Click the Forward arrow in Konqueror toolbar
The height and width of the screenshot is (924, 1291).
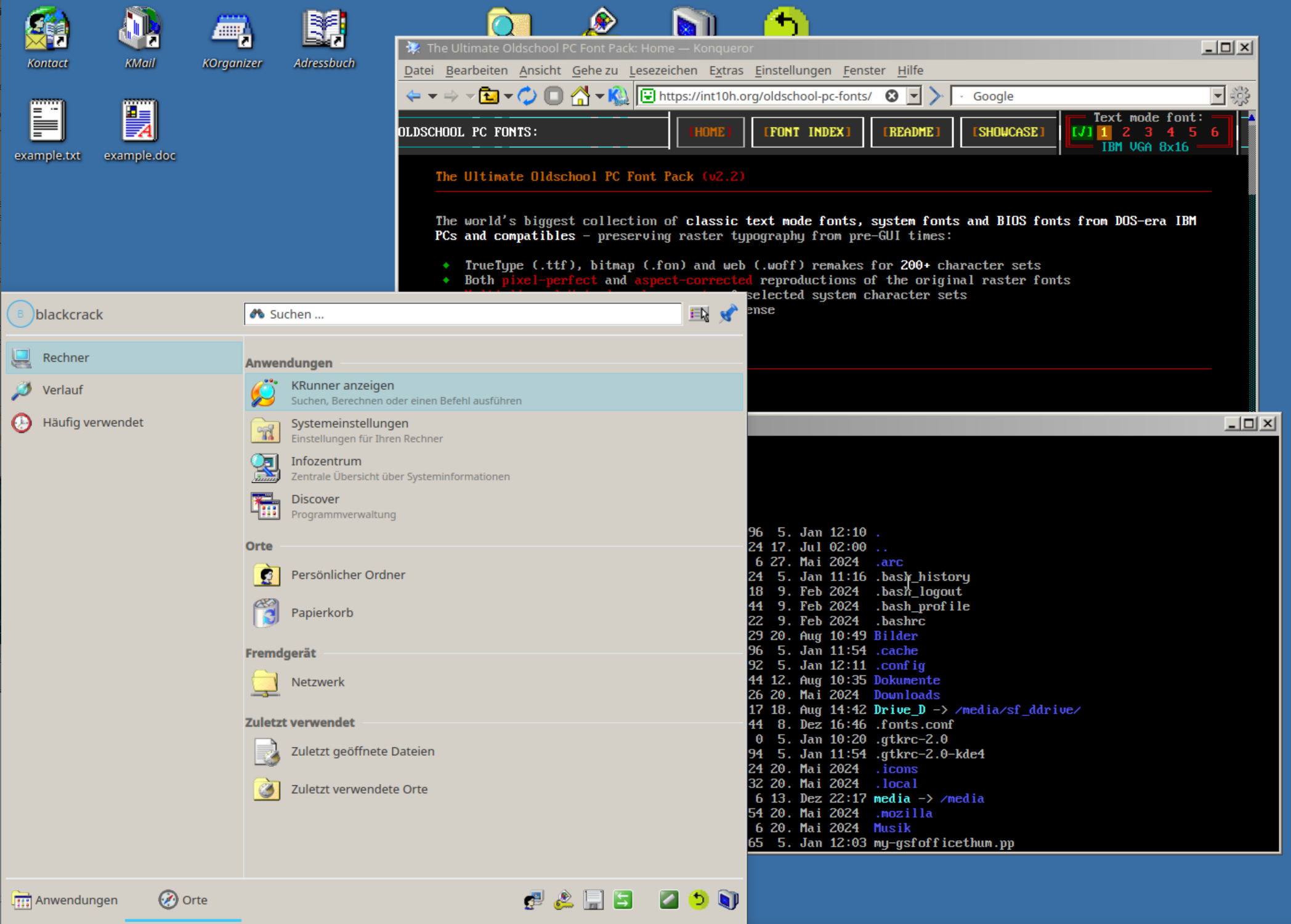pyautogui.click(x=451, y=96)
